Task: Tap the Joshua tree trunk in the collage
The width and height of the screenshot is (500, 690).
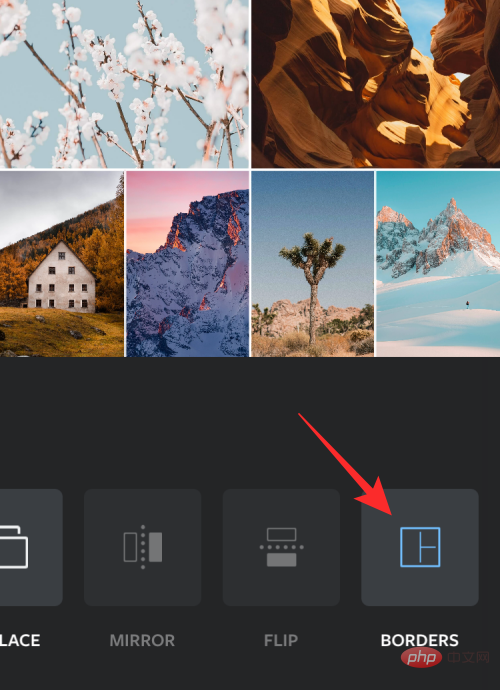Action: pos(313,312)
